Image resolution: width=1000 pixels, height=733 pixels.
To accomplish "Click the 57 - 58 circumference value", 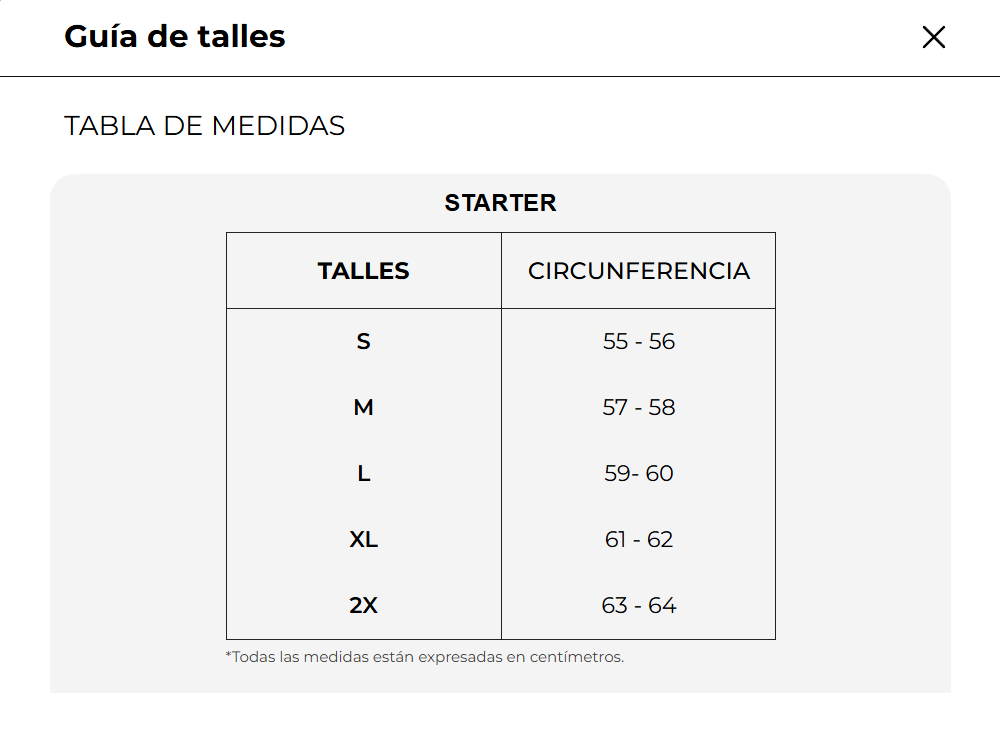I will pyautogui.click(x=638, y=408).
